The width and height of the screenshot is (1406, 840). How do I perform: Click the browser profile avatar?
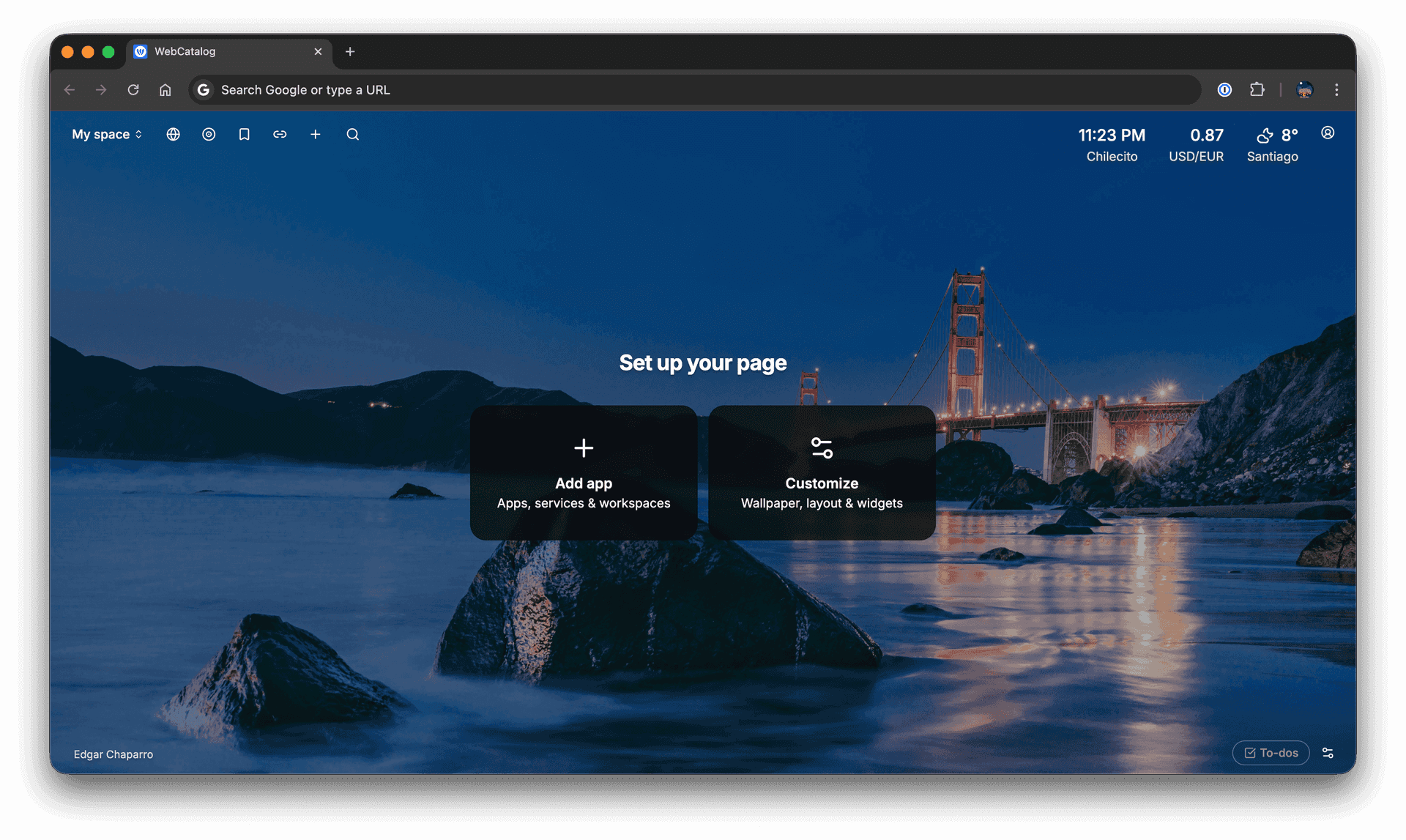[x=1304, y=90]
